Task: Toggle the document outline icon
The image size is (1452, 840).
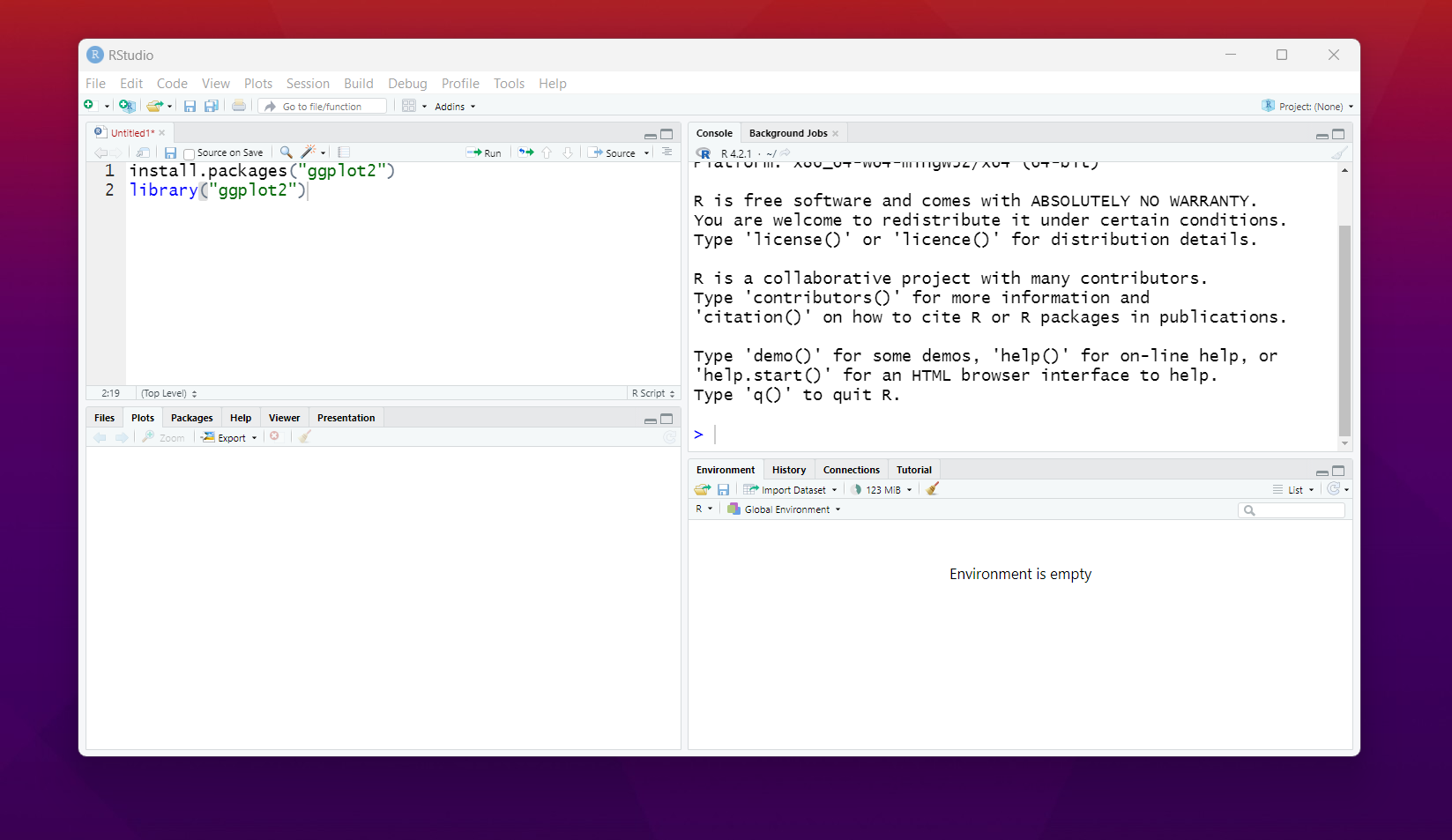Action: (x=667, y=152)
